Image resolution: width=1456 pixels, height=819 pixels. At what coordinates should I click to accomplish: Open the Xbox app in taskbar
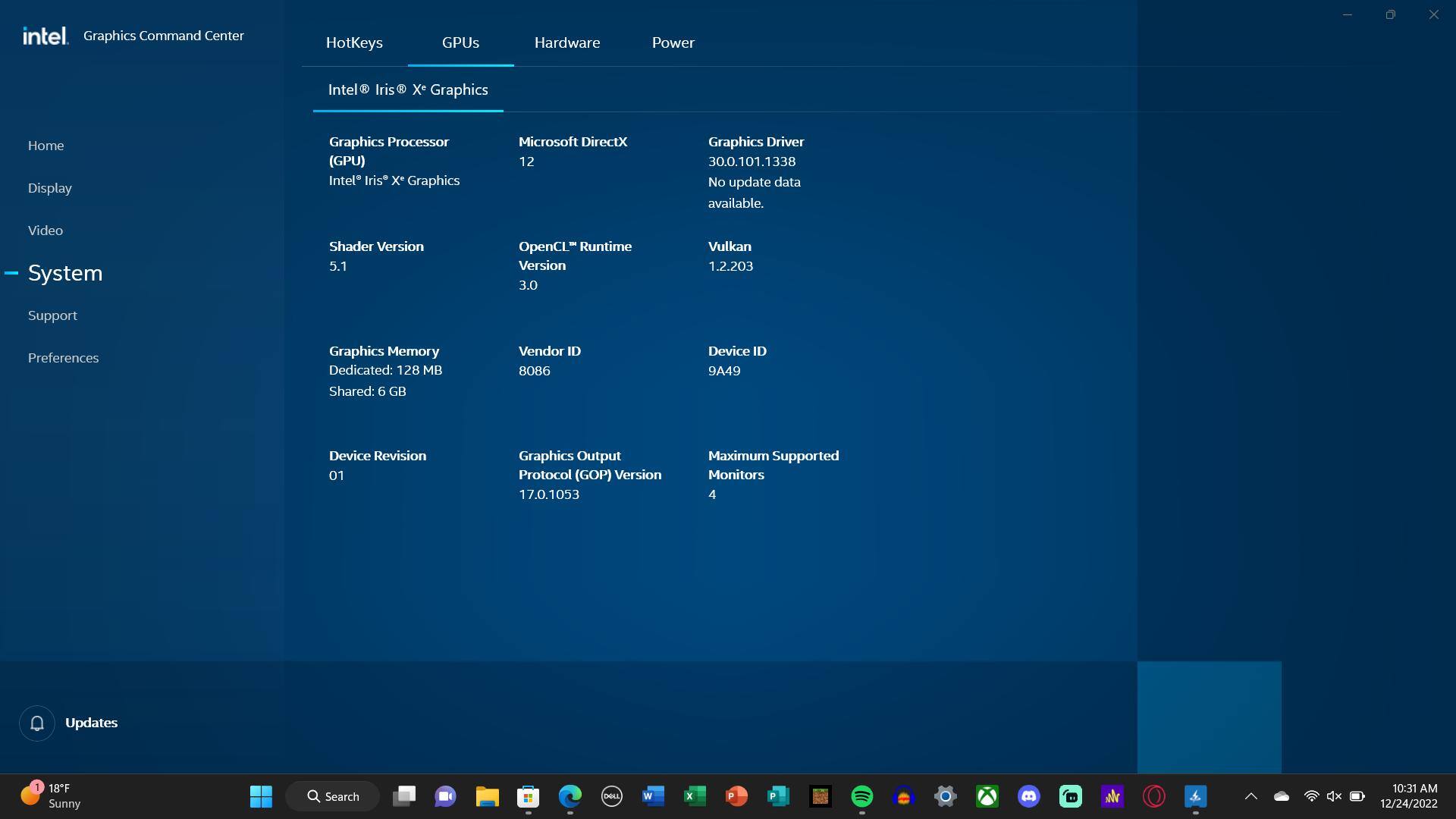pos(987,796)
